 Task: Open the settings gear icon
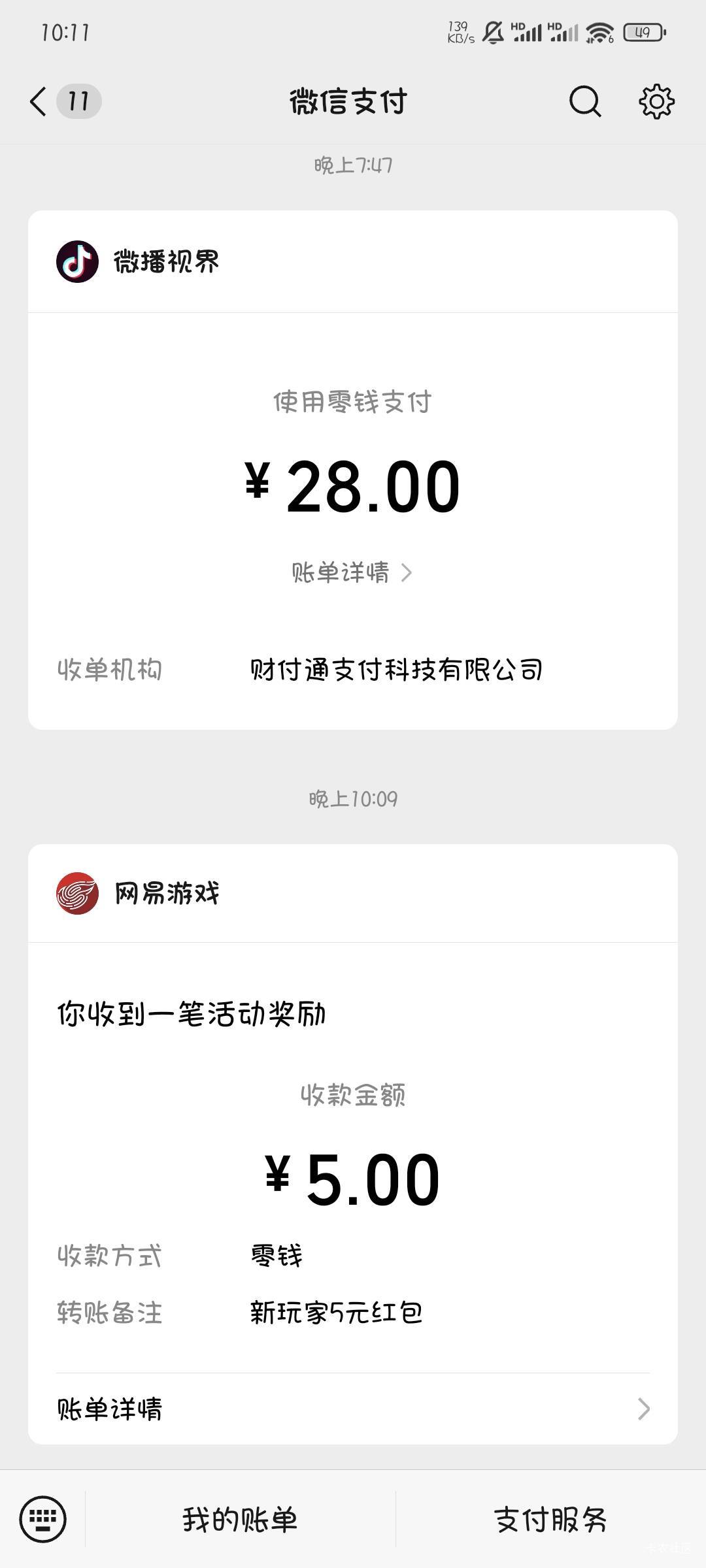656,102
